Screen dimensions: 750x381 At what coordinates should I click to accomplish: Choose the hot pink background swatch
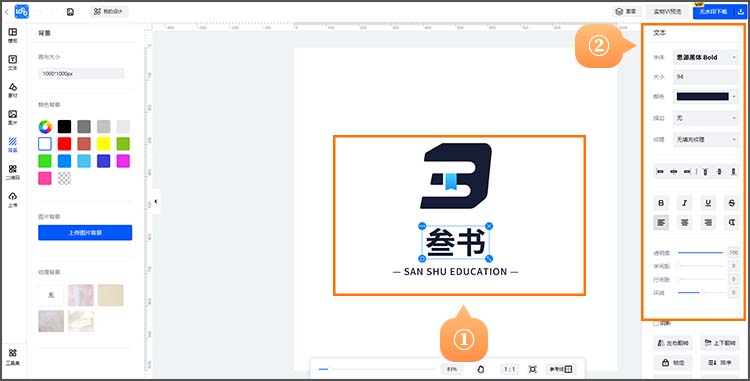click(45, 178)
